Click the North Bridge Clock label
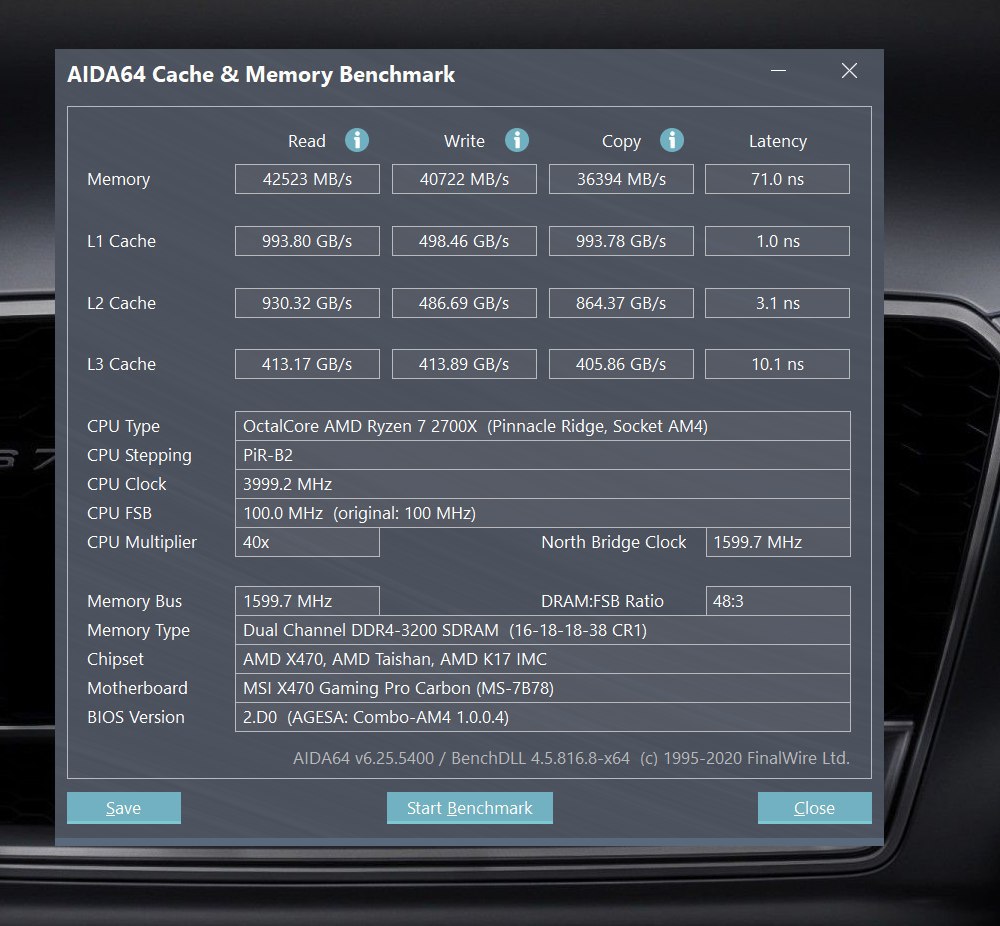 [x=614, y=542]
